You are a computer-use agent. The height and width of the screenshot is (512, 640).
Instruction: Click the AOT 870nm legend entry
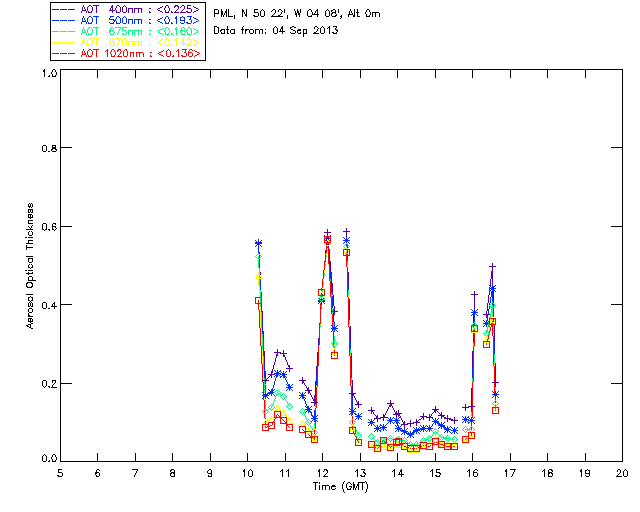pos(128,42)
